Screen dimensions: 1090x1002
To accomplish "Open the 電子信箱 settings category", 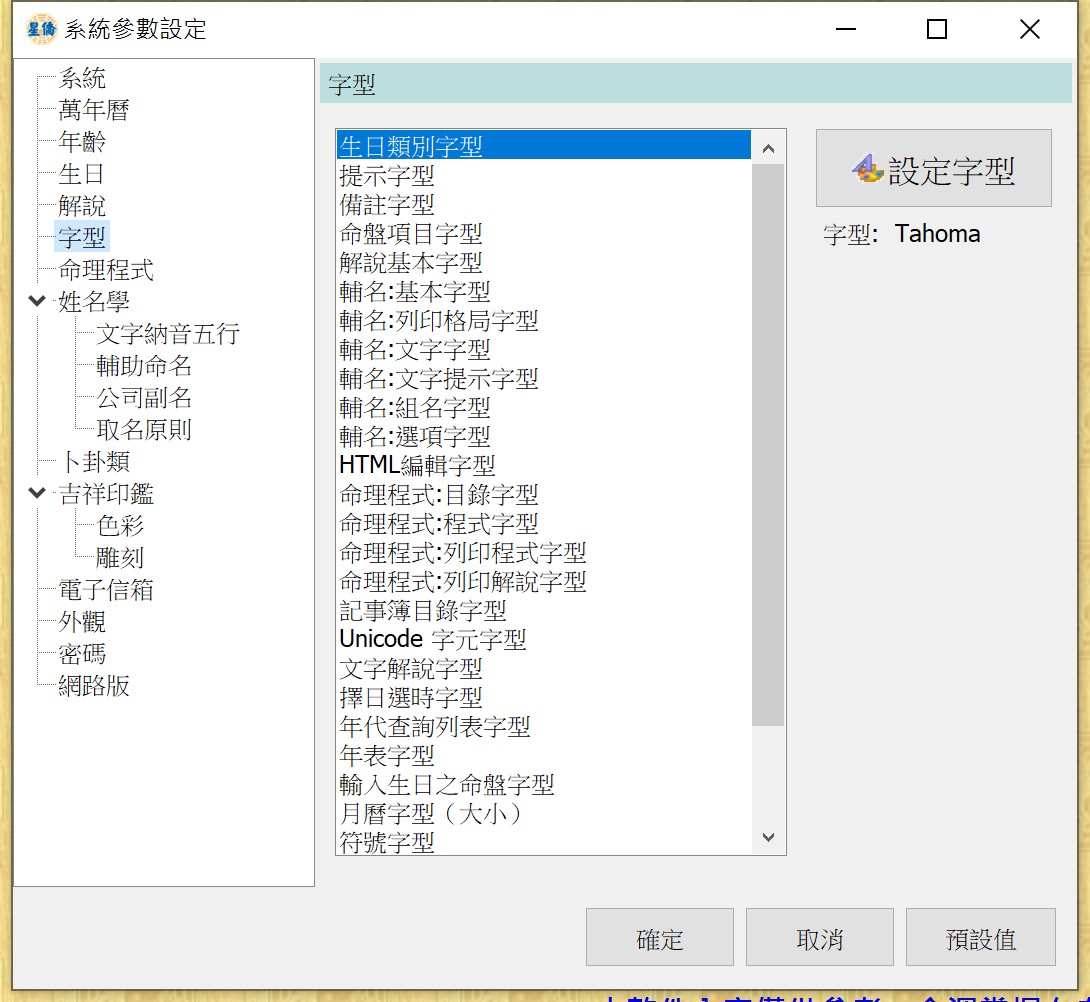I will click(105, 590).
